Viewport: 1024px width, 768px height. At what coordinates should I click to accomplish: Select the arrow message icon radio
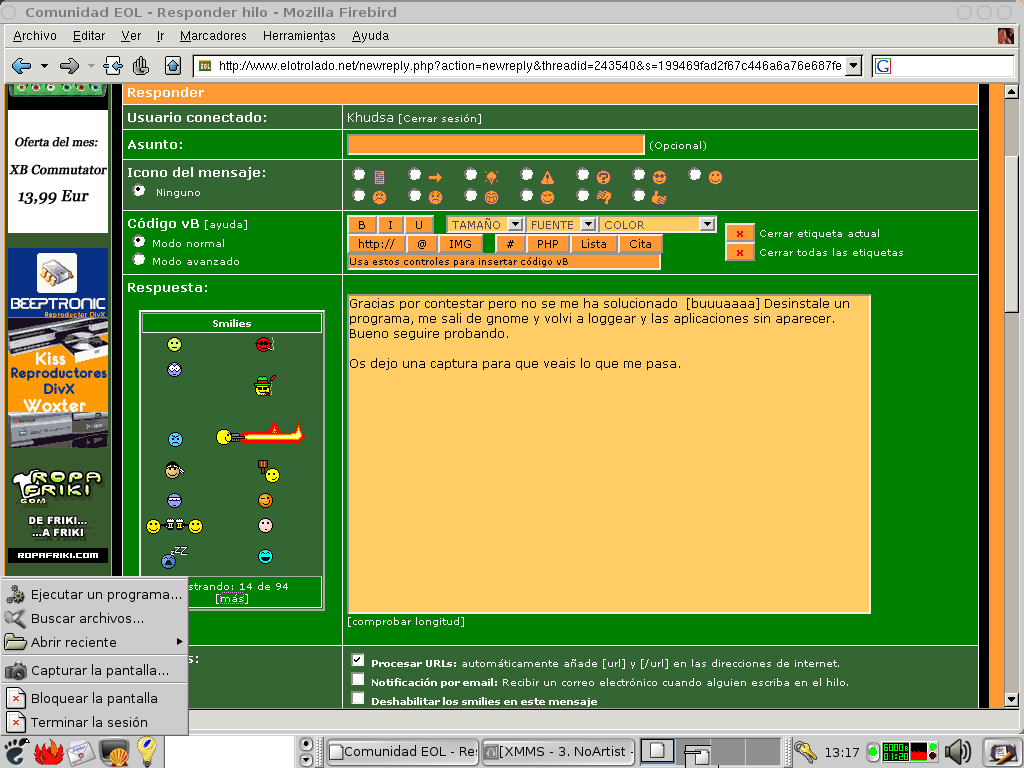[415, 174]
